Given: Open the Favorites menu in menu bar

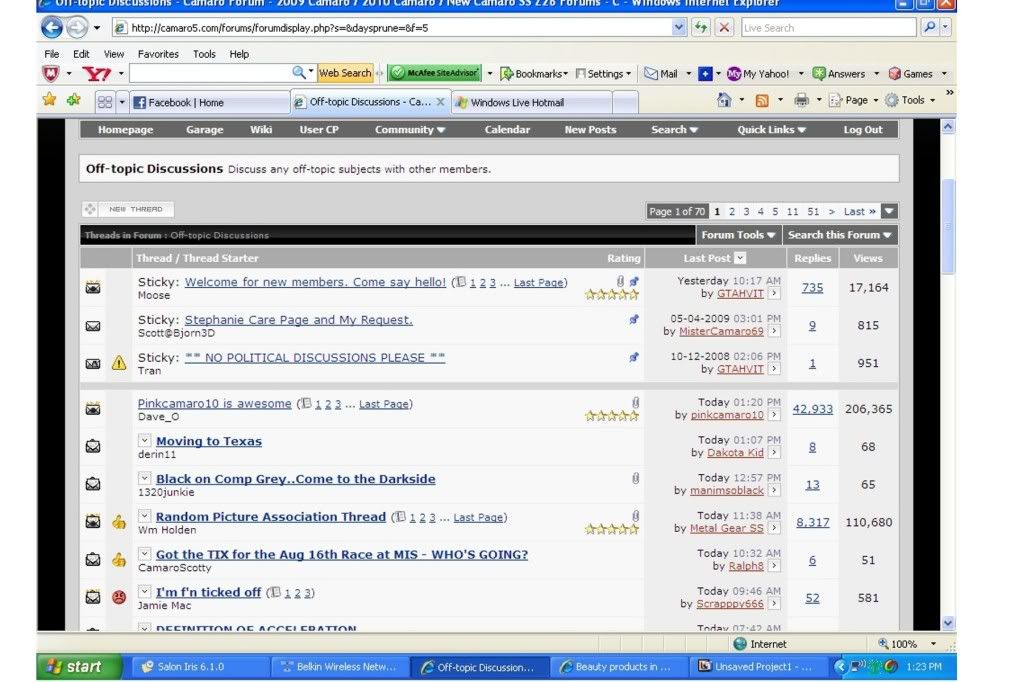Looking at the screenshot, I should pyautogui.click(x=158, y=54).
